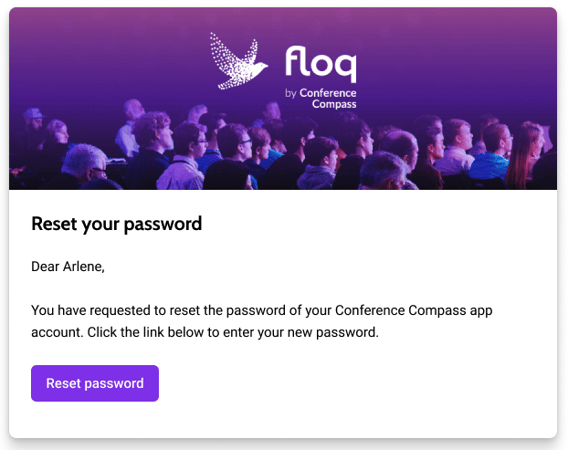The image size is (568, 450).
Task: Click the white dotted bird logo icon
Action: [x=239, y=61]
